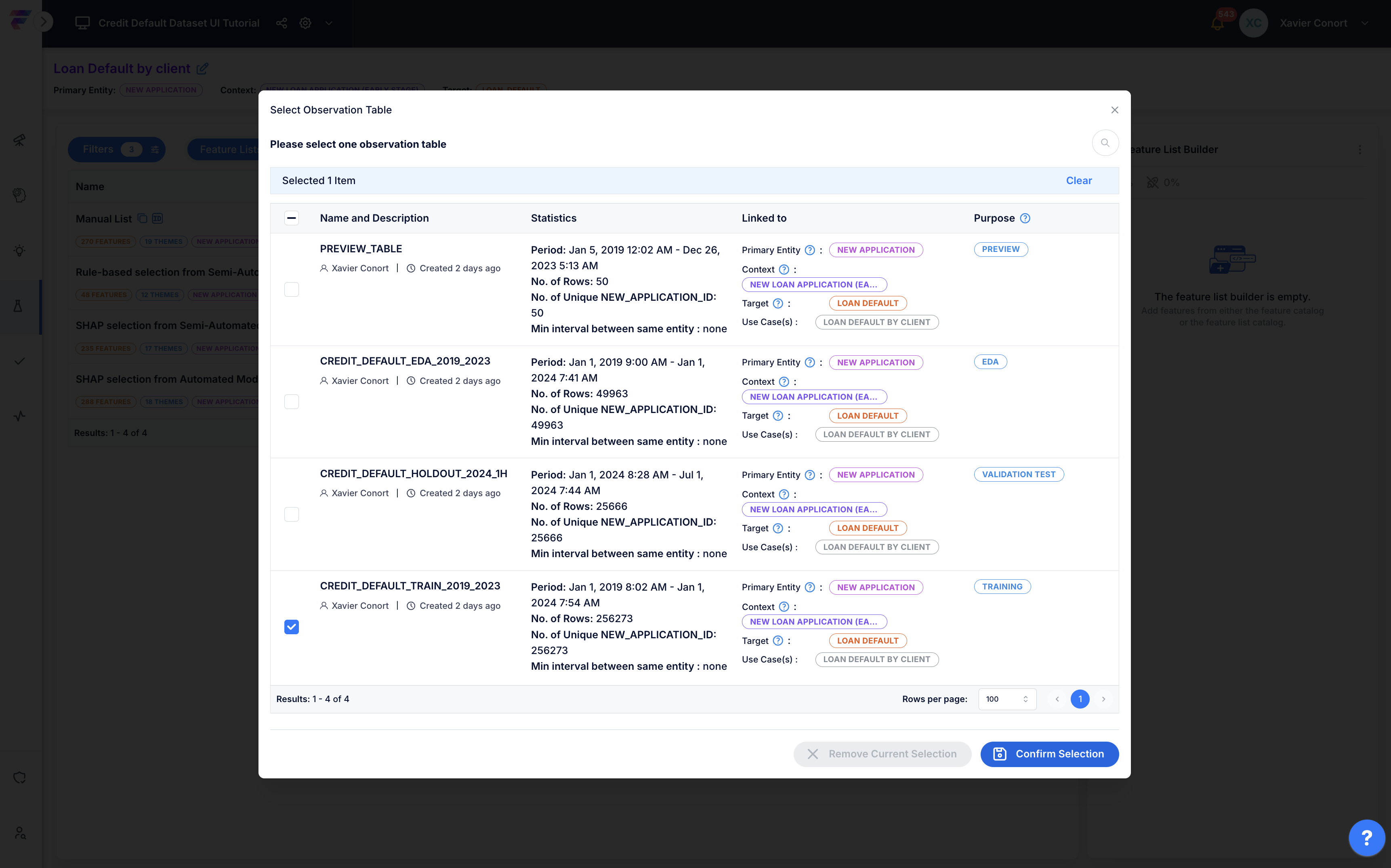The image size is (1391, 868).
Task: Open the search in observation table dialog
Action: 1104,143
